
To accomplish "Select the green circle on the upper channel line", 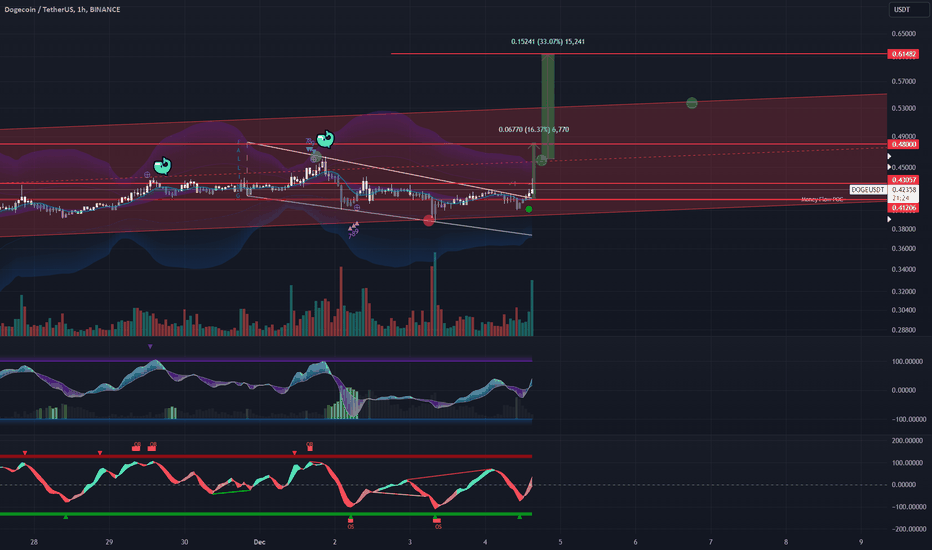I will click(692, 103).
